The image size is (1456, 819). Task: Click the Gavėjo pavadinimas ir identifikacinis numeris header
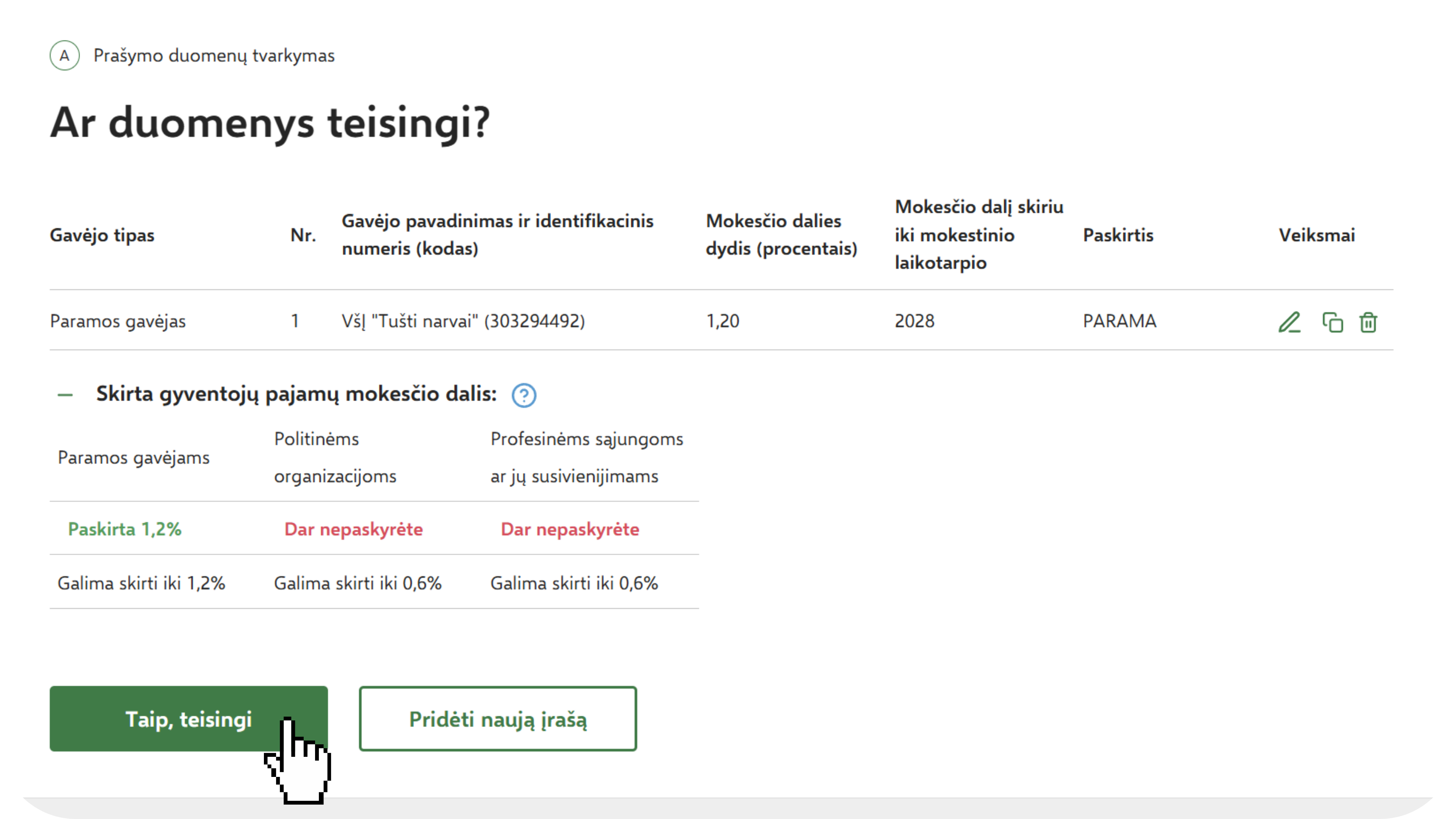[497, 235]
